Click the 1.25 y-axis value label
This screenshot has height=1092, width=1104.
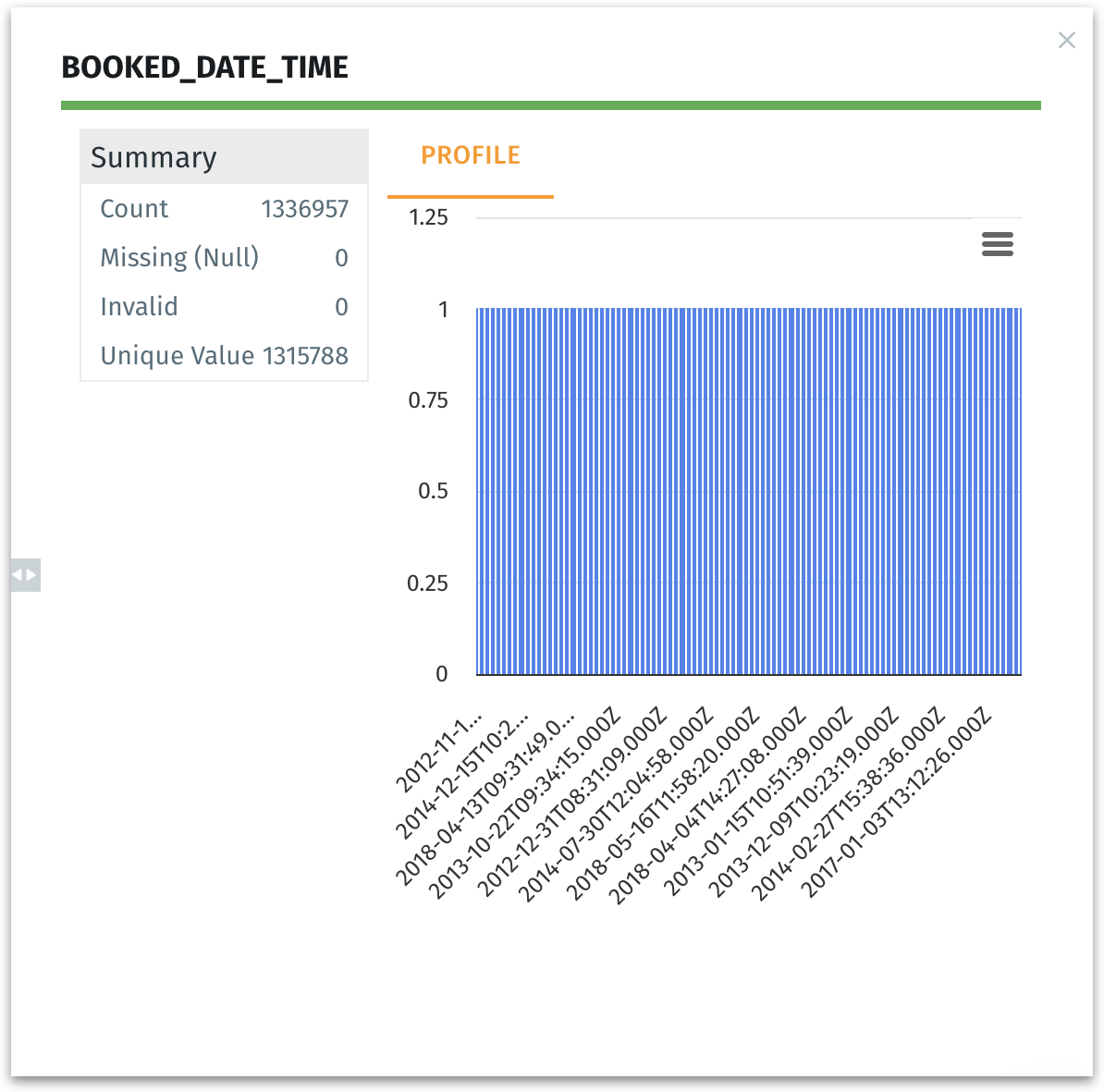pos(428,217)
